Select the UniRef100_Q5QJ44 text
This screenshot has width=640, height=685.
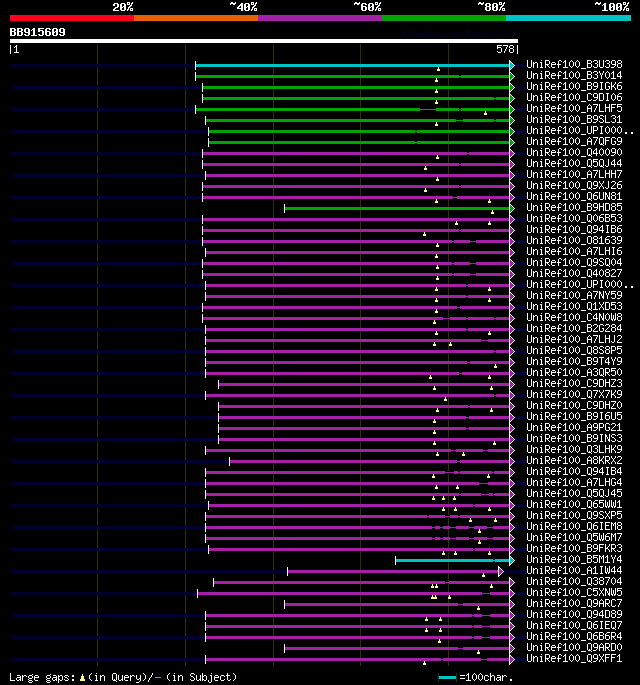[x=574, y=163]
